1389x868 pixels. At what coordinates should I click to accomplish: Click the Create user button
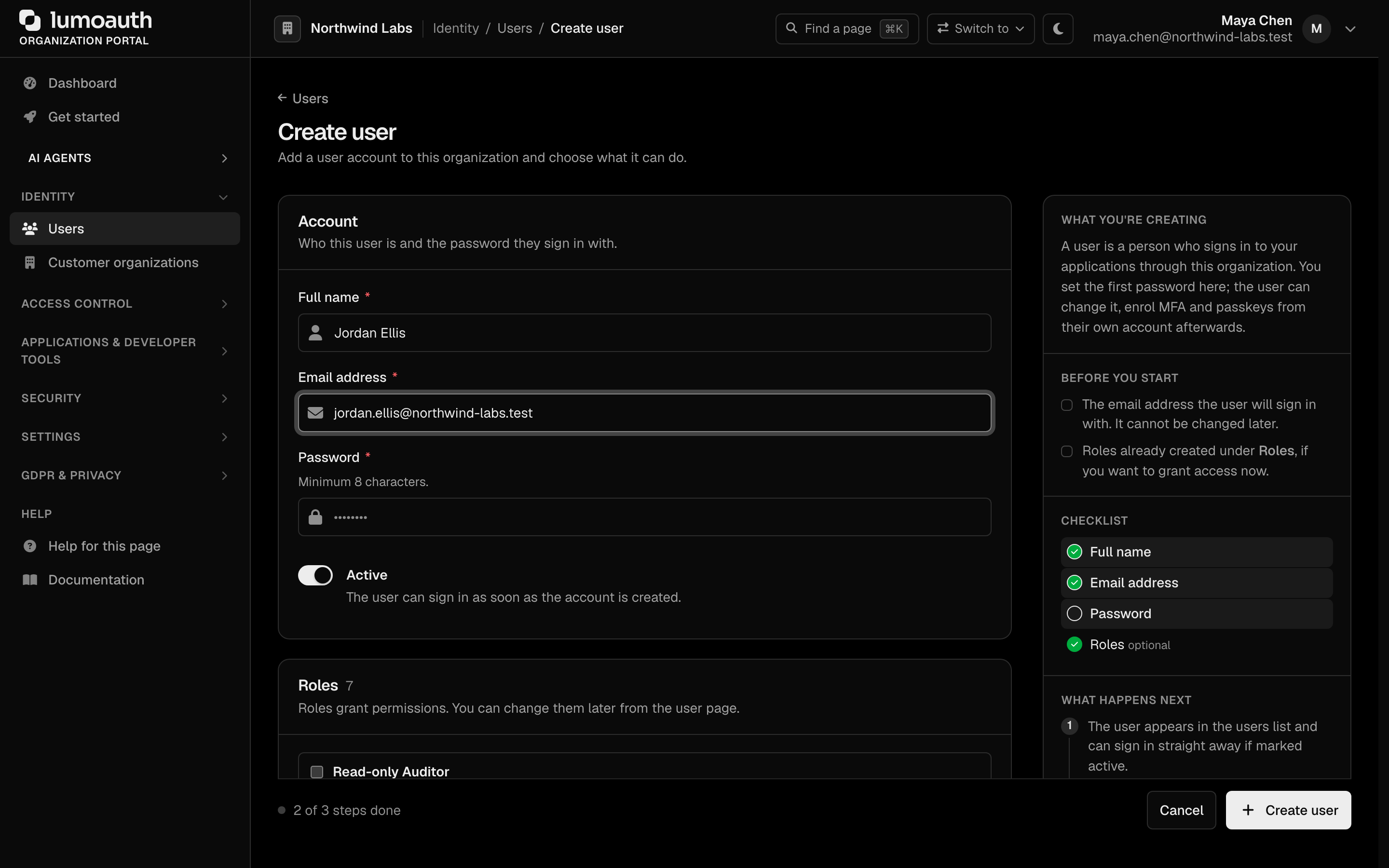[1288, 810]
